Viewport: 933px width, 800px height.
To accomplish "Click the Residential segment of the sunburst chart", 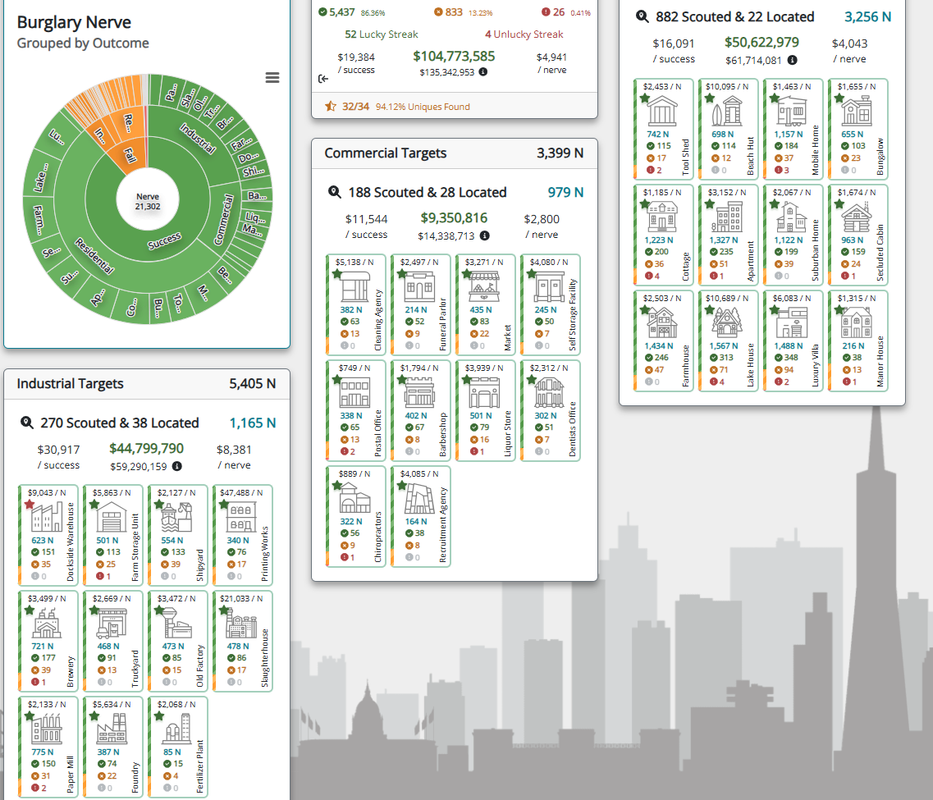I will (x=94, y=256).
